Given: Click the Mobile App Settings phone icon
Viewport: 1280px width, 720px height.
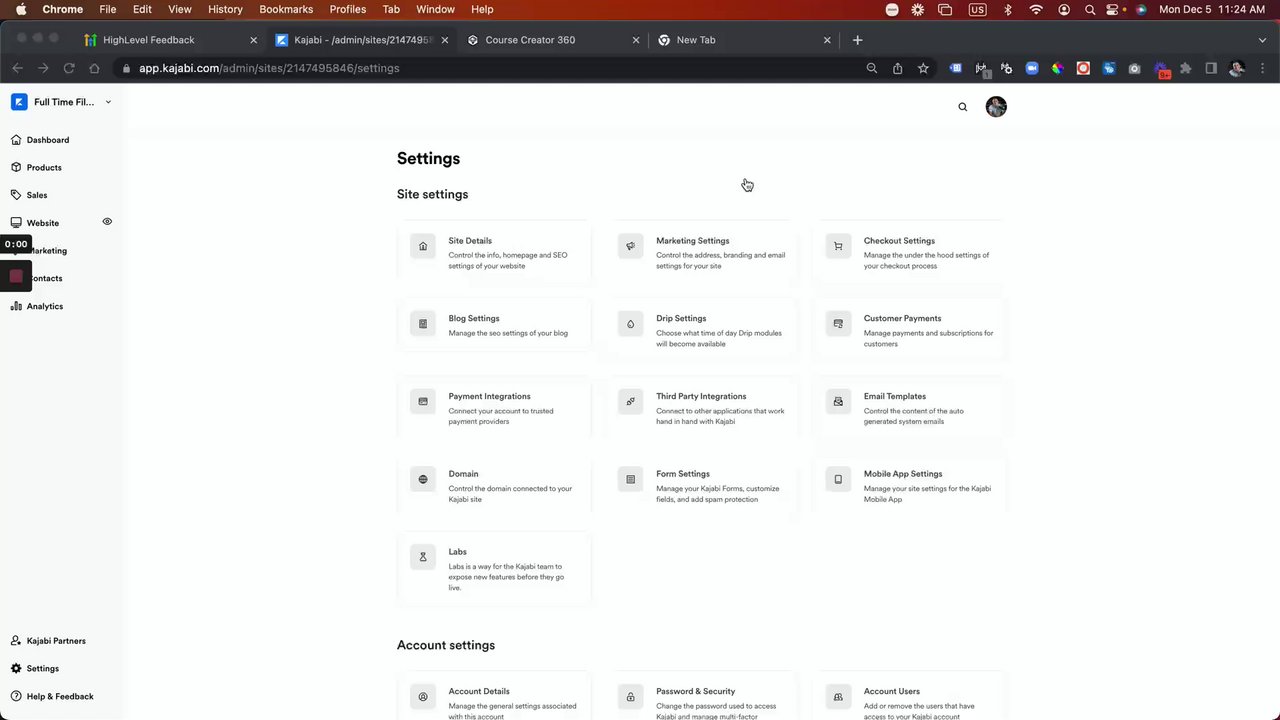Looking at the screenshot, I should [x=838, y=479].
